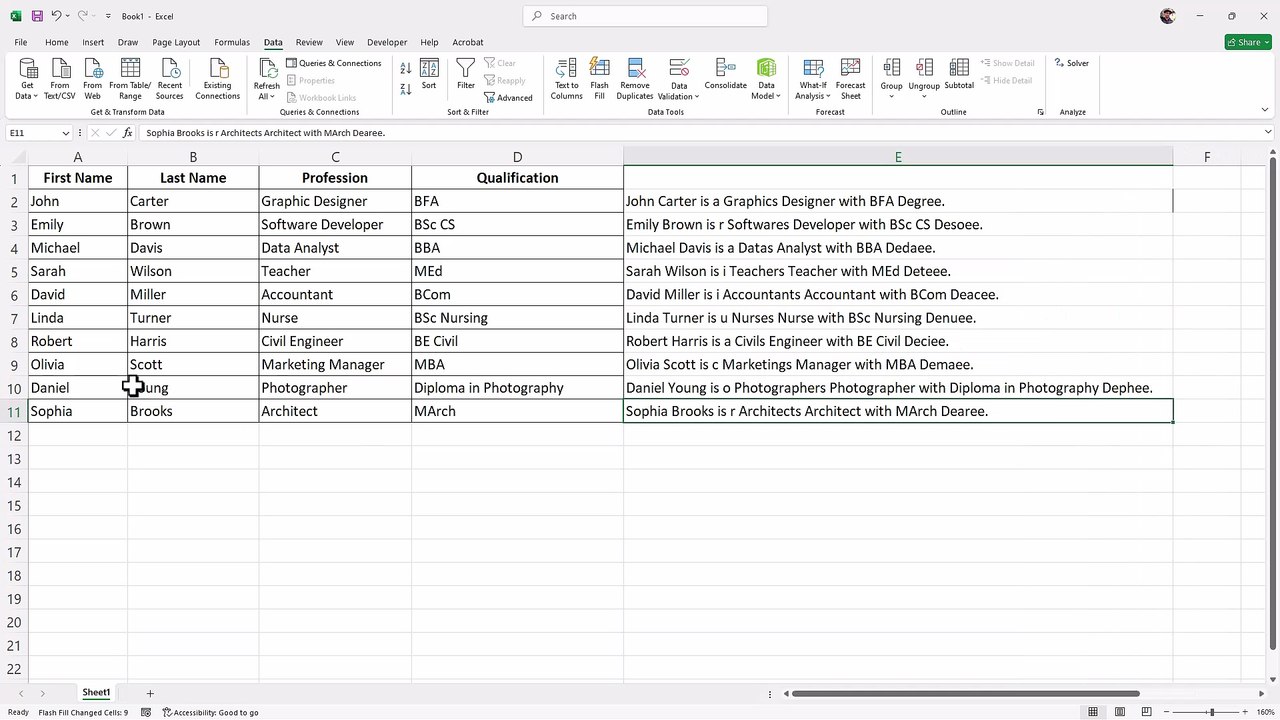Adjust zoom slider handle

(x=1212, y=712)
